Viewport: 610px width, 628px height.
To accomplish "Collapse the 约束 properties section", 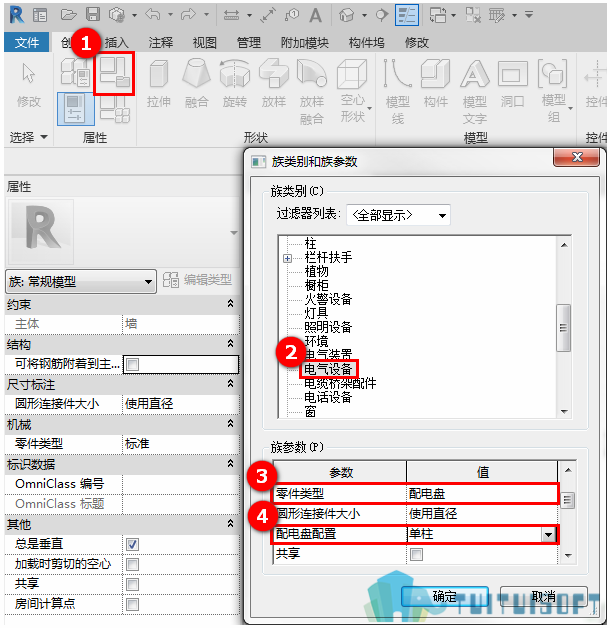I will click(230, 304).
